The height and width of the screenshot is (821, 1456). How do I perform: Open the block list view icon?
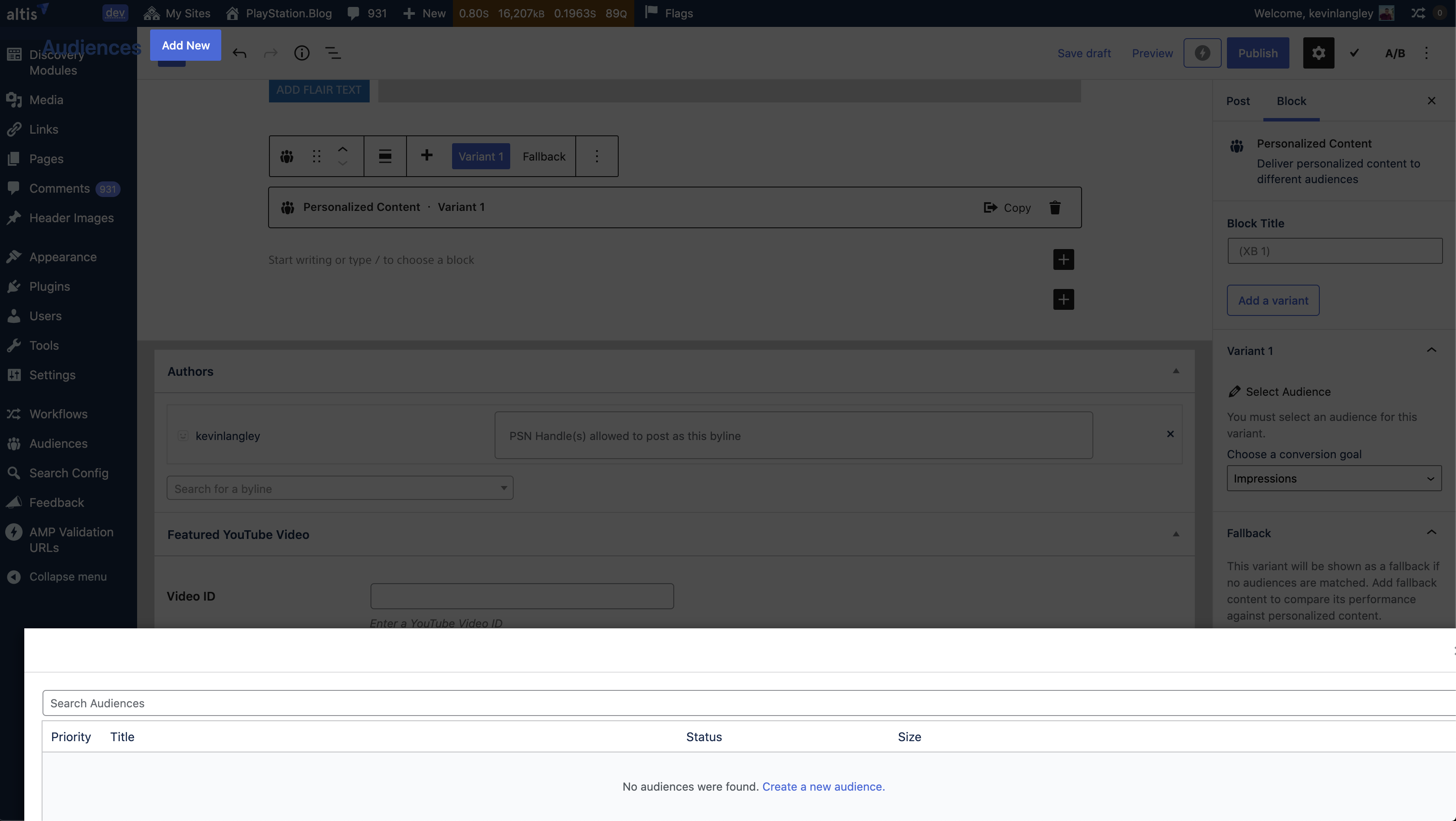pyautogui.click(x=333, y=53)
